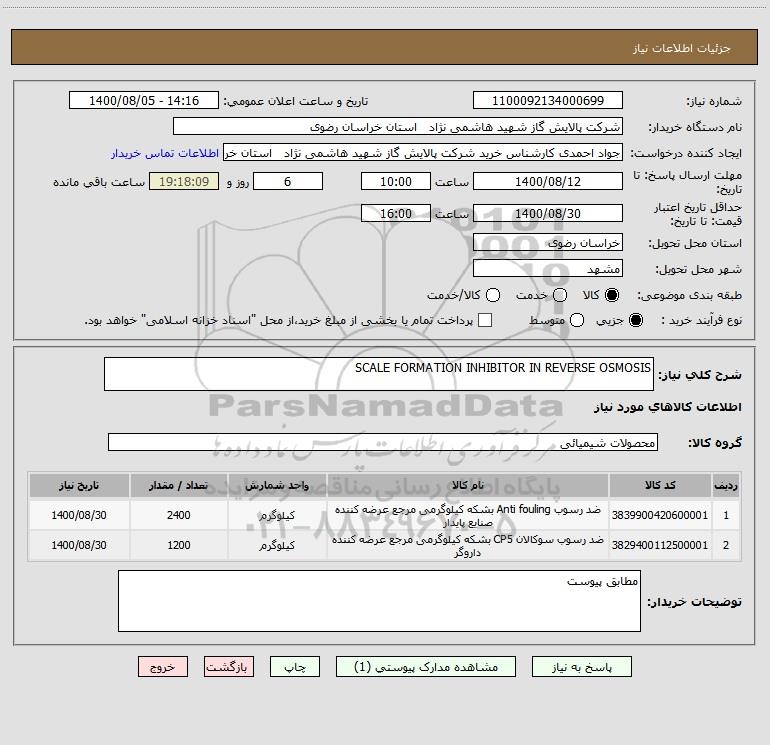
Task: Click the need number field 1100092134000699
Action: tap(548, 100)
